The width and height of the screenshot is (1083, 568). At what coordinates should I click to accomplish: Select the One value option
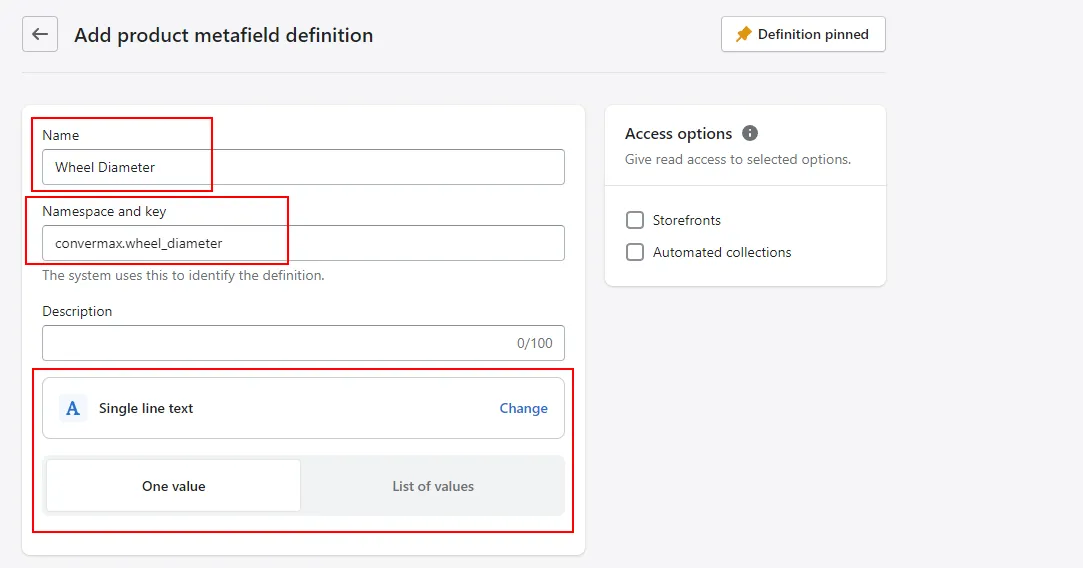(x=173, y=486)
